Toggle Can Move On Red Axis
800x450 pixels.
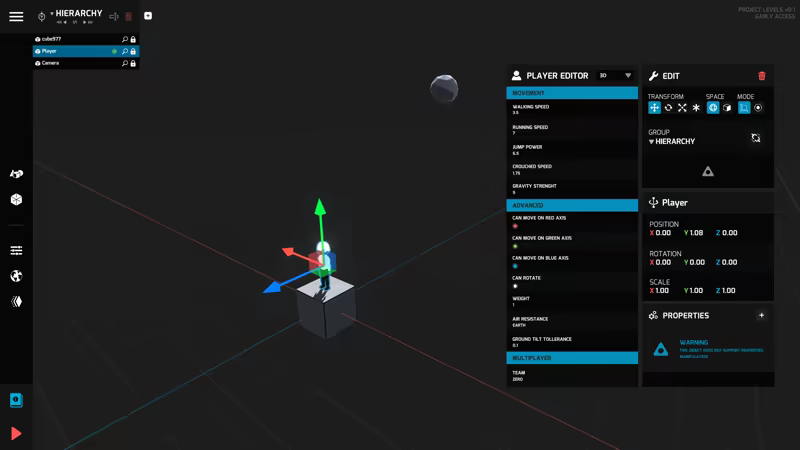click(x=515, y=226)
